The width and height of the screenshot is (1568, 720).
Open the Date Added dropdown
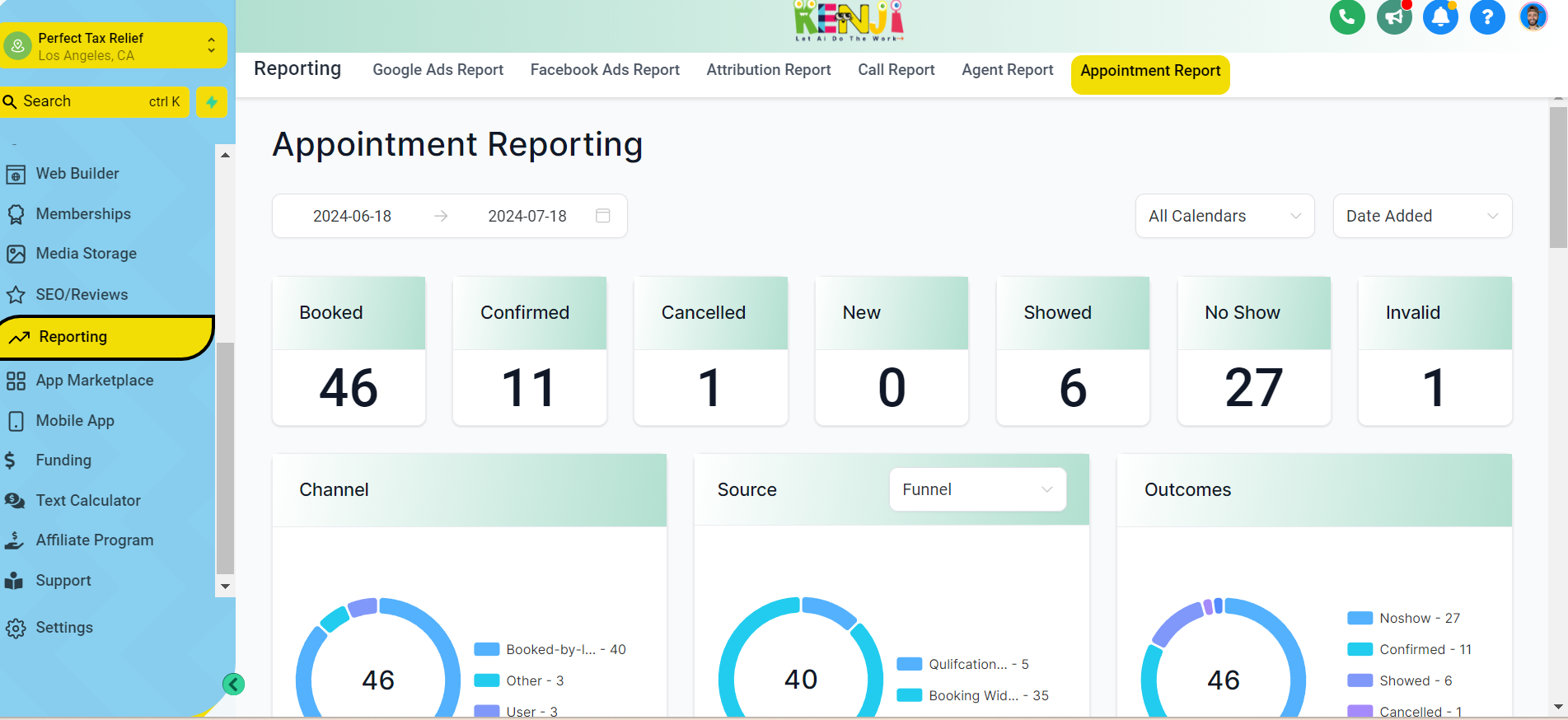click(1422, 216)
